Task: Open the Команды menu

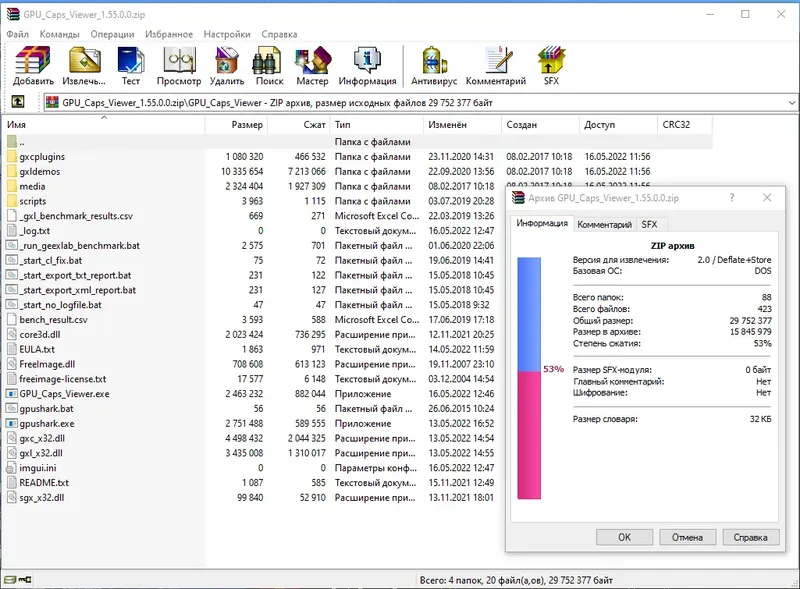Action: pyautogui.click(x=60, y=34)
